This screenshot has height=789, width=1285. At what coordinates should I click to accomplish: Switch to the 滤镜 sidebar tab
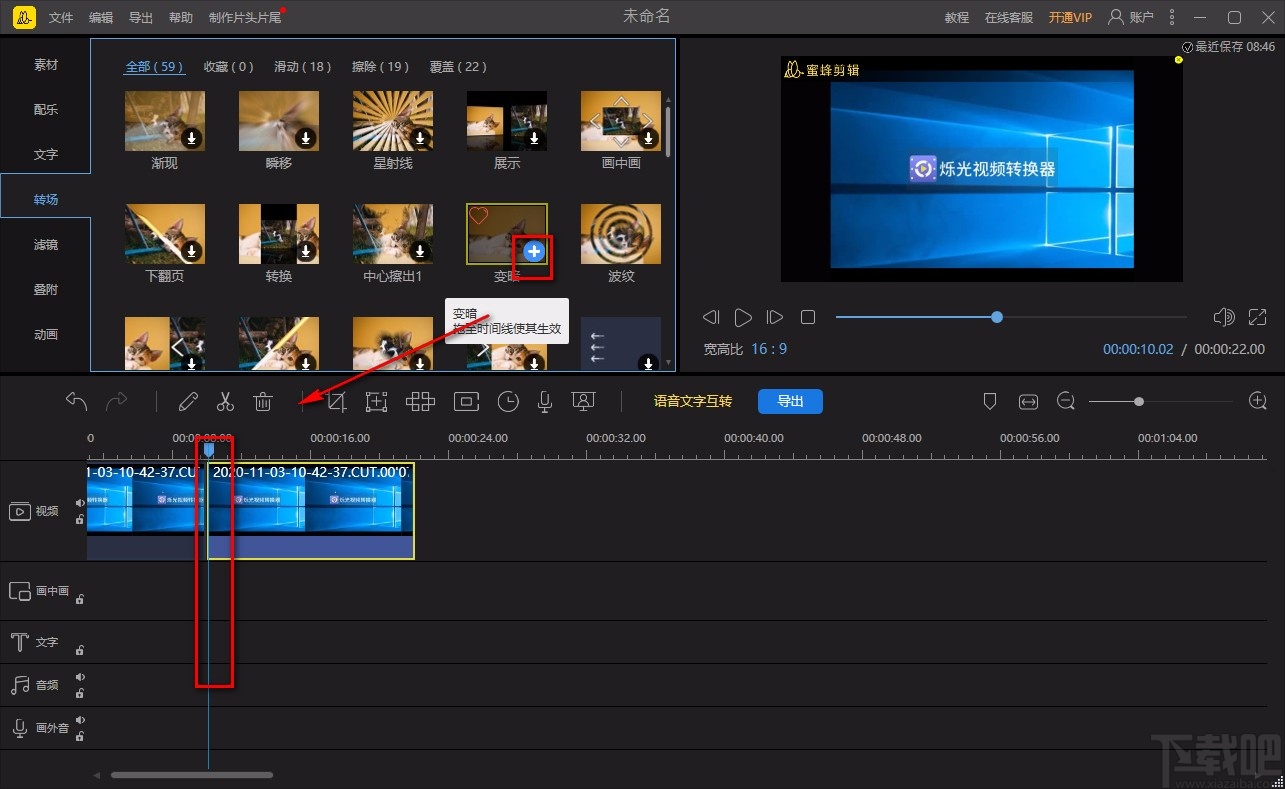[46, 245]
